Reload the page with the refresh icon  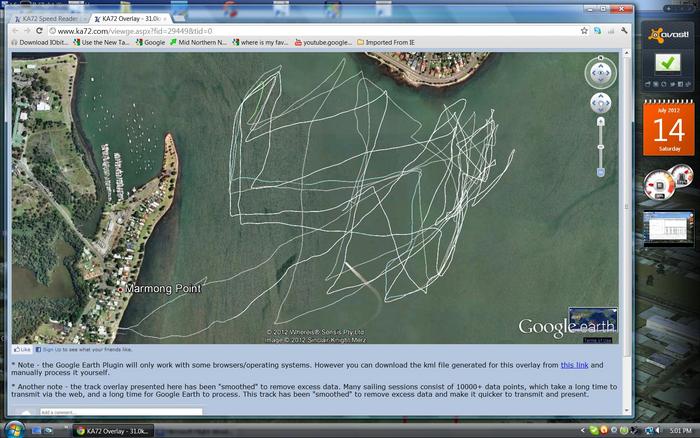coord(40,31)
